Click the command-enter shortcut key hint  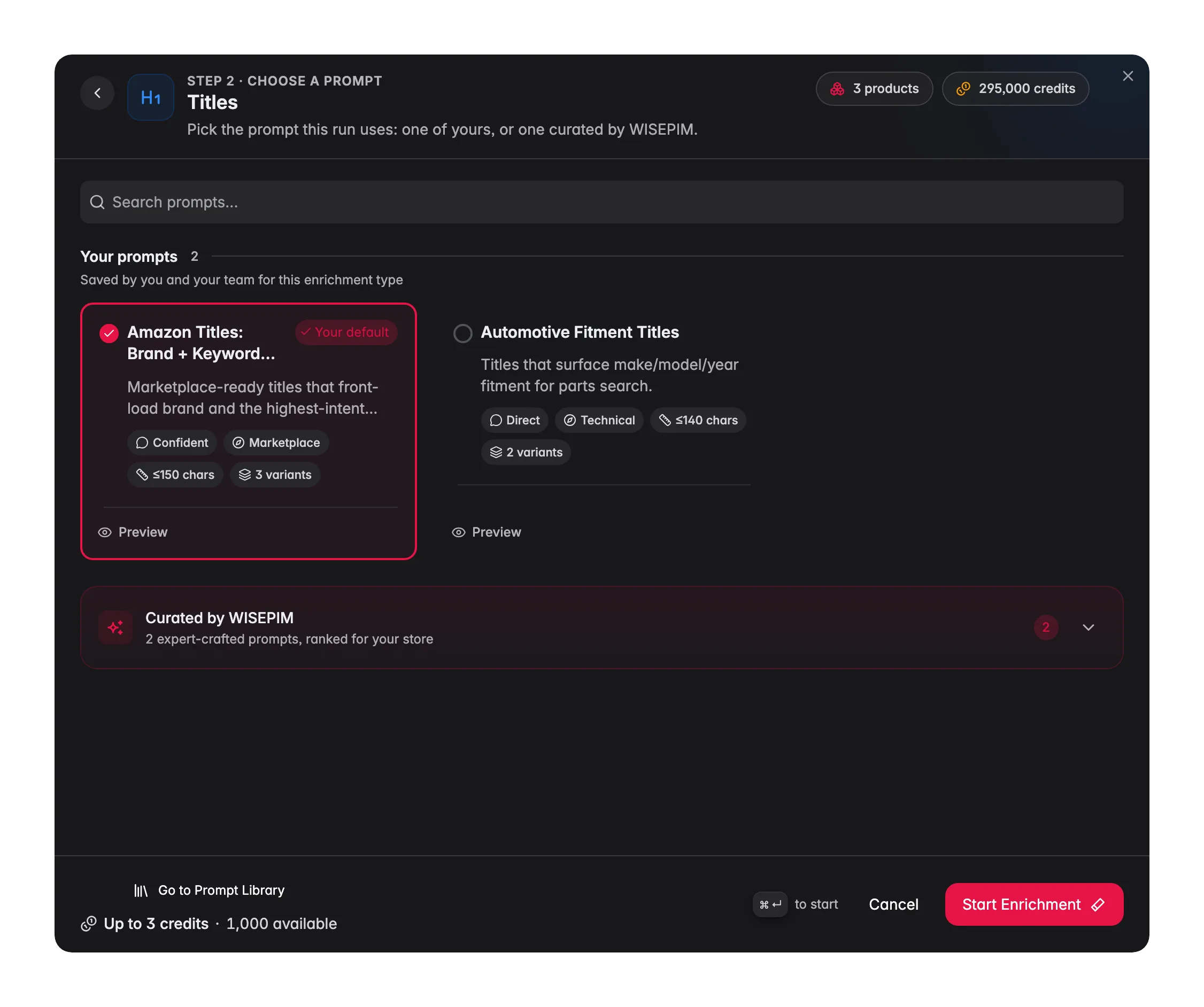pyautogui.click(x=770, y=905)
